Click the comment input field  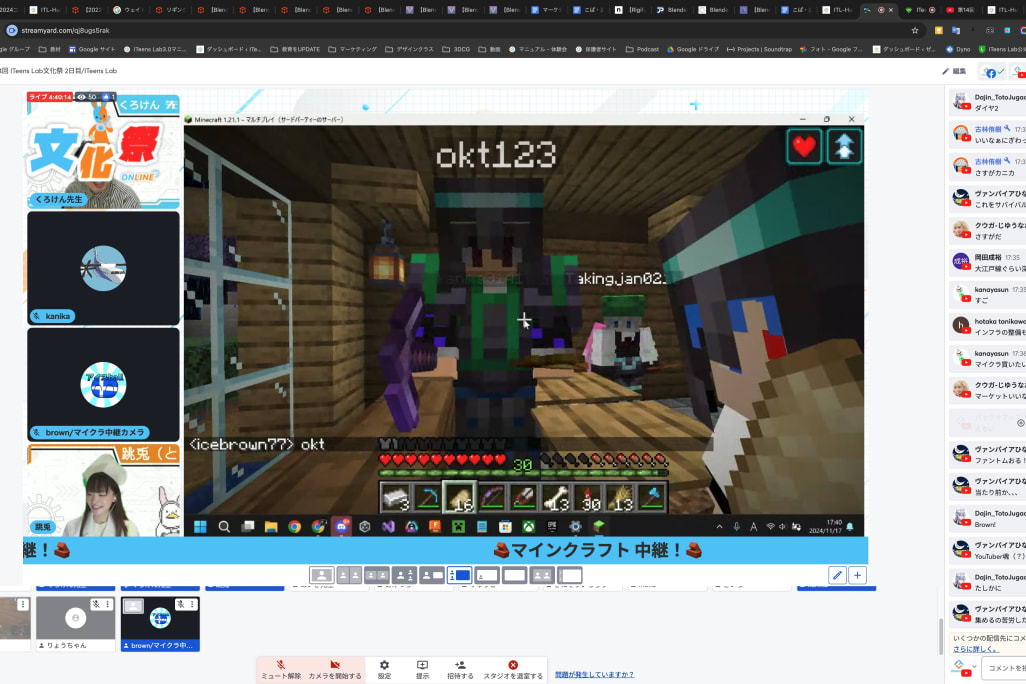click(1003, 667)
